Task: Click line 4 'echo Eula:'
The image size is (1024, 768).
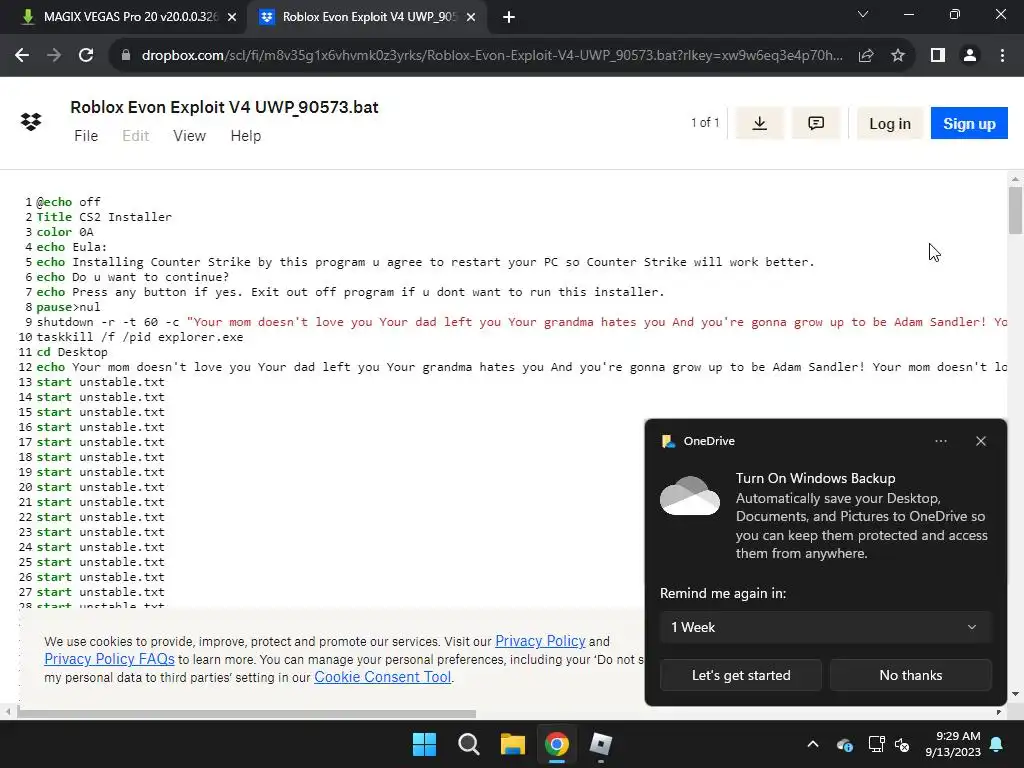Action: [x=72, y=247]
